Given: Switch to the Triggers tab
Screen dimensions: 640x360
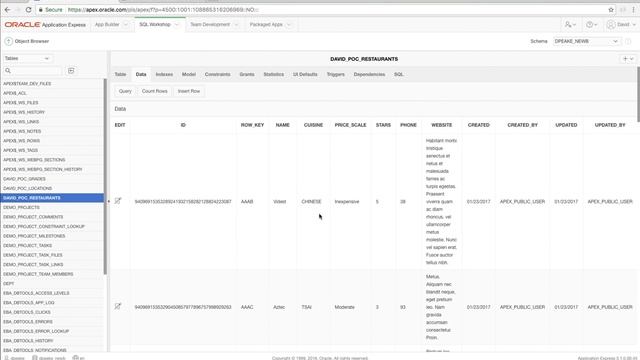Looking at the screenshot, I should coord(336,74).
